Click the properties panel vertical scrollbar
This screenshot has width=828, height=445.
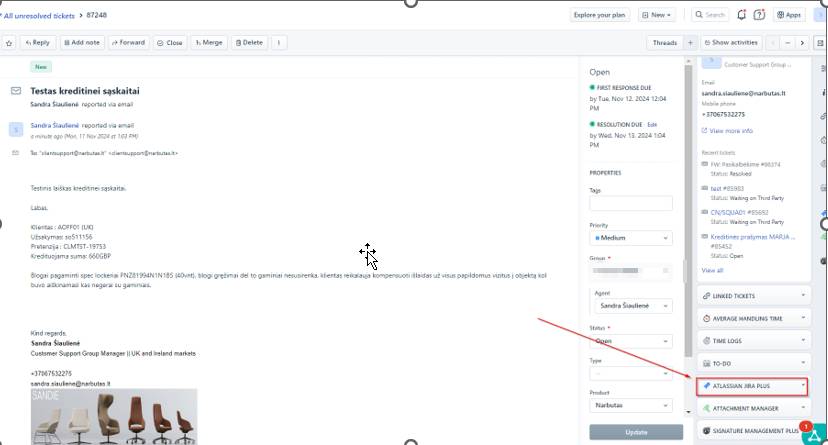688,211
